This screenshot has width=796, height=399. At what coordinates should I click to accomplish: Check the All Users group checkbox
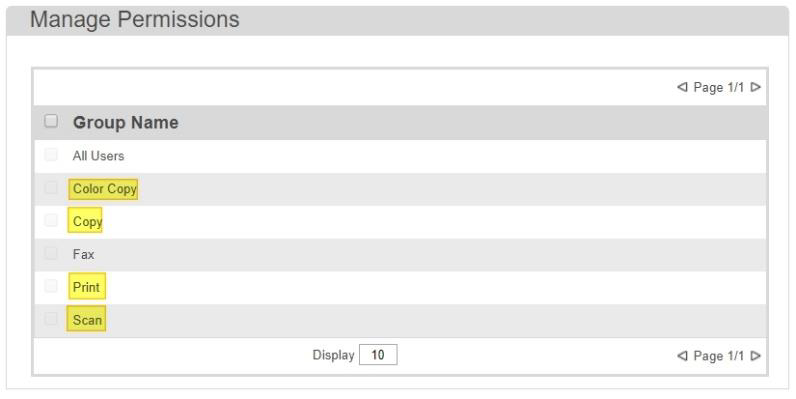click(x=51, y=154)
